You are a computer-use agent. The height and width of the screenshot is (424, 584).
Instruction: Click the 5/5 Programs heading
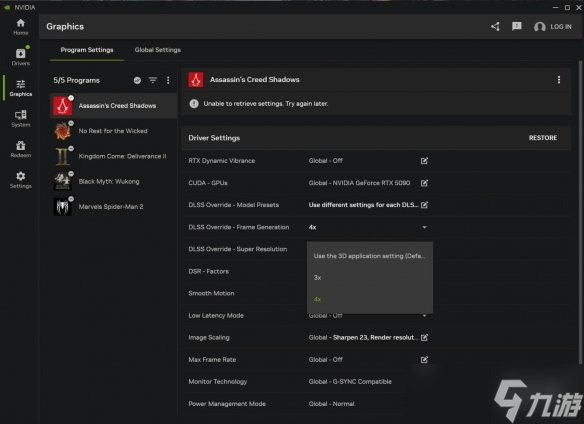tap(76, 80)
